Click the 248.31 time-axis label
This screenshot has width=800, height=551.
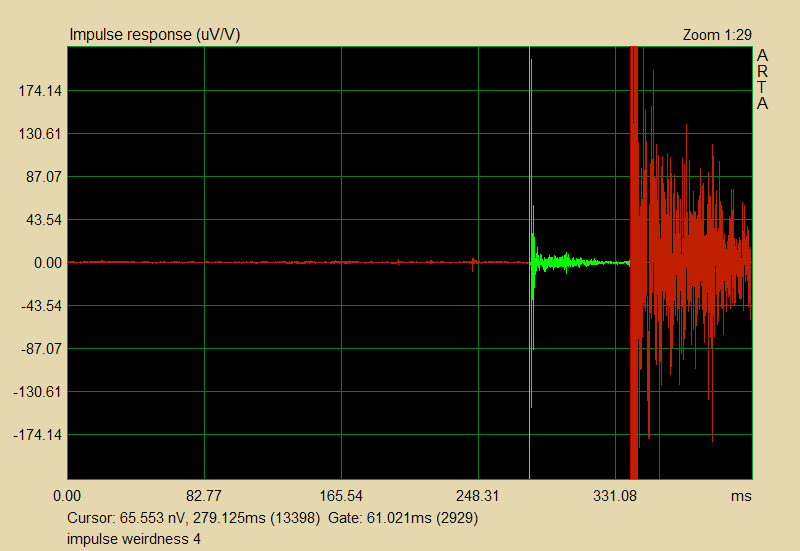pyautogui.click(x=478, y=496)
